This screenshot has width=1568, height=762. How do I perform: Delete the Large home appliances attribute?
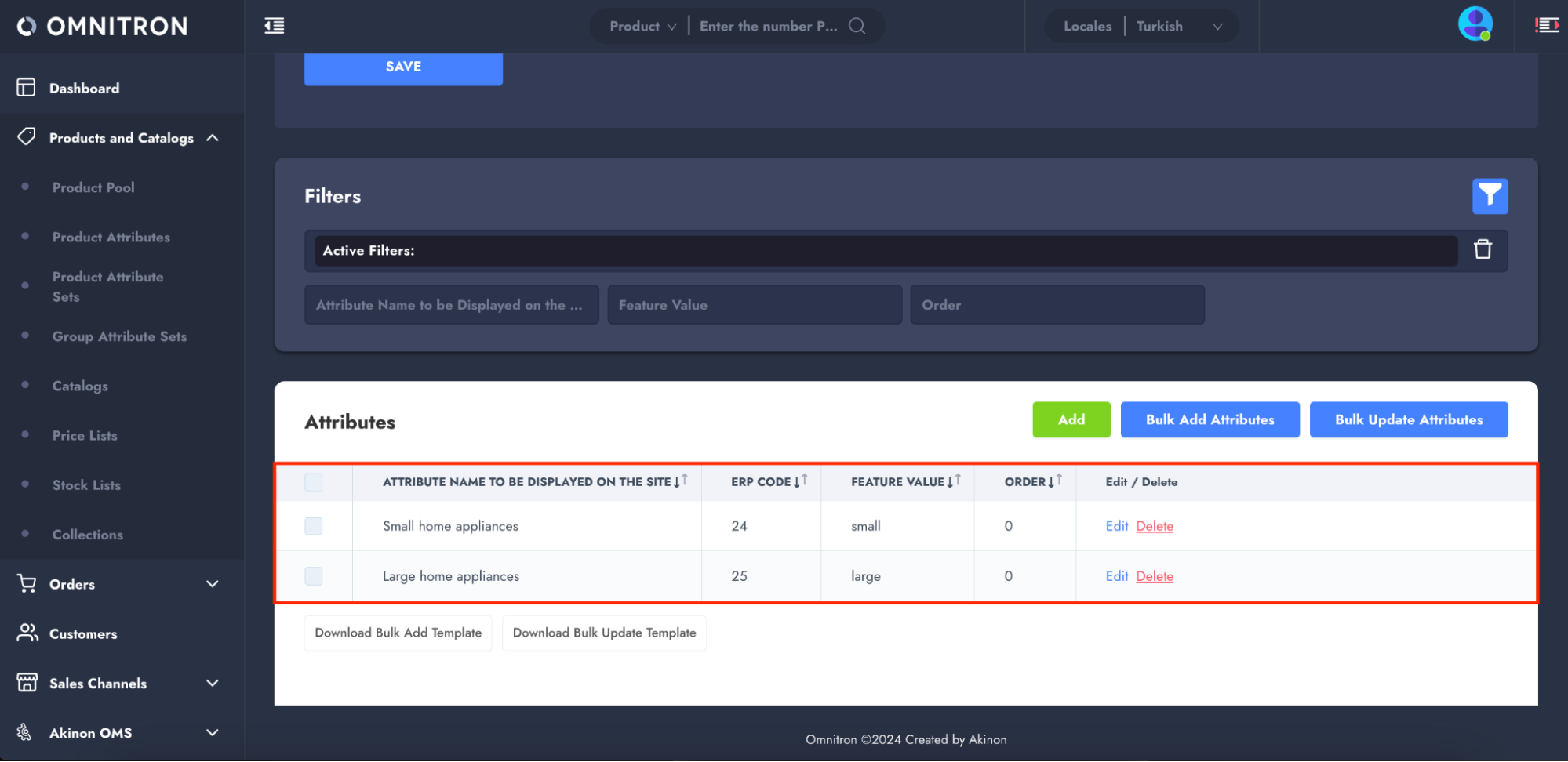point(1155,576)
